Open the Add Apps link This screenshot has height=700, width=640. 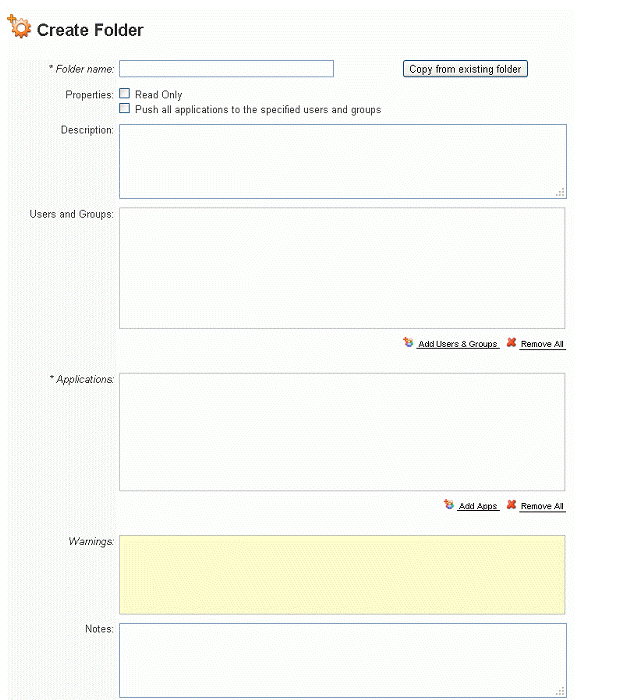[478, 506]
